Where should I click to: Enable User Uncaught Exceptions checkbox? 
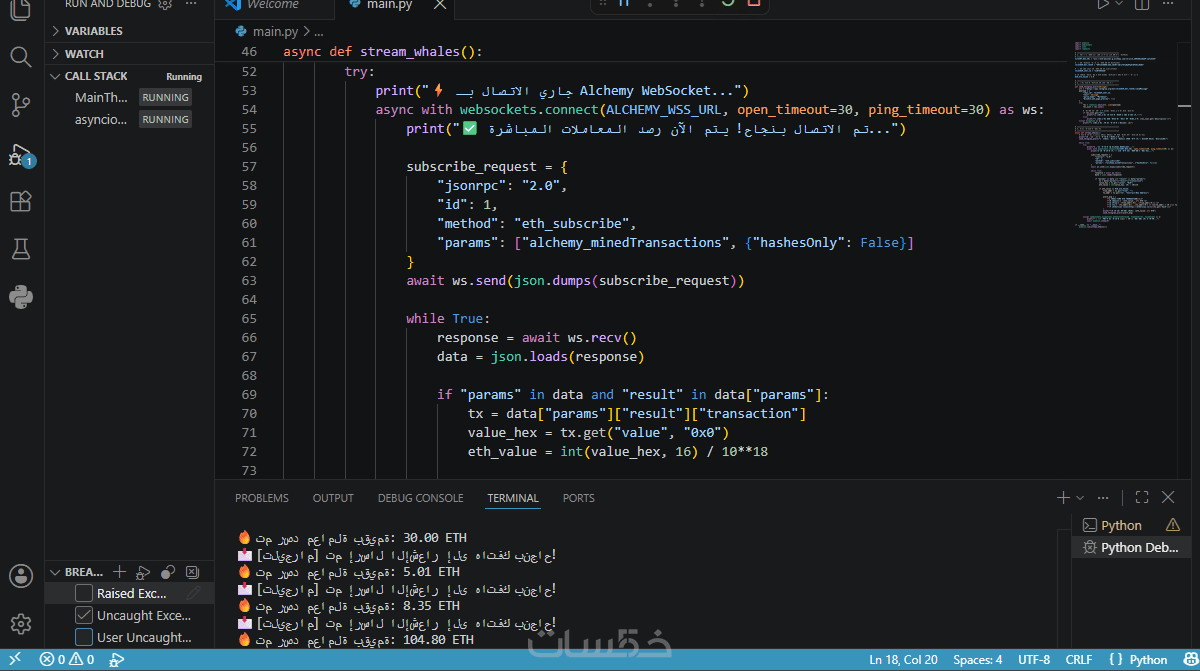[85, 637]
